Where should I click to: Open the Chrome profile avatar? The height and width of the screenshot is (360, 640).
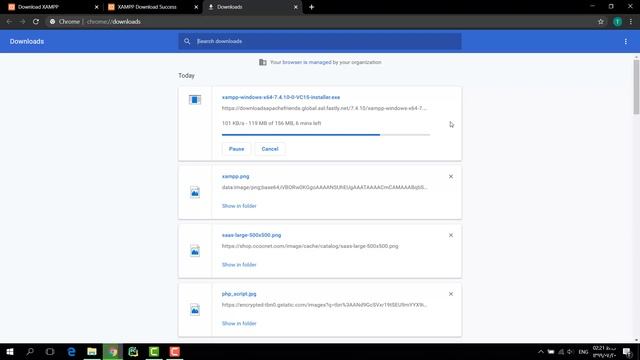[617, 22]
